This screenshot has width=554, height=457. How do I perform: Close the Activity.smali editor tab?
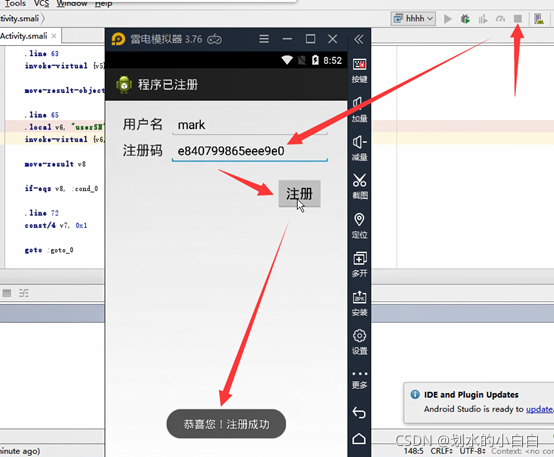coord(54,36)
